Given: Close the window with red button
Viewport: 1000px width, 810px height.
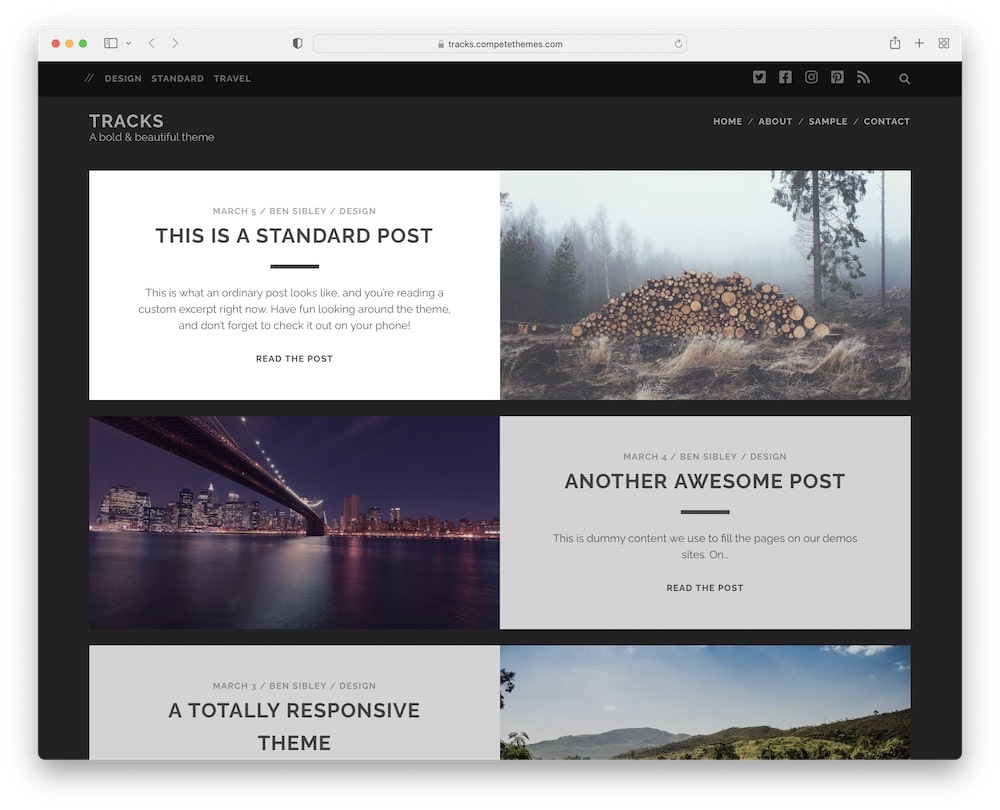Looking at the screenshot, I should click(55, 43).
